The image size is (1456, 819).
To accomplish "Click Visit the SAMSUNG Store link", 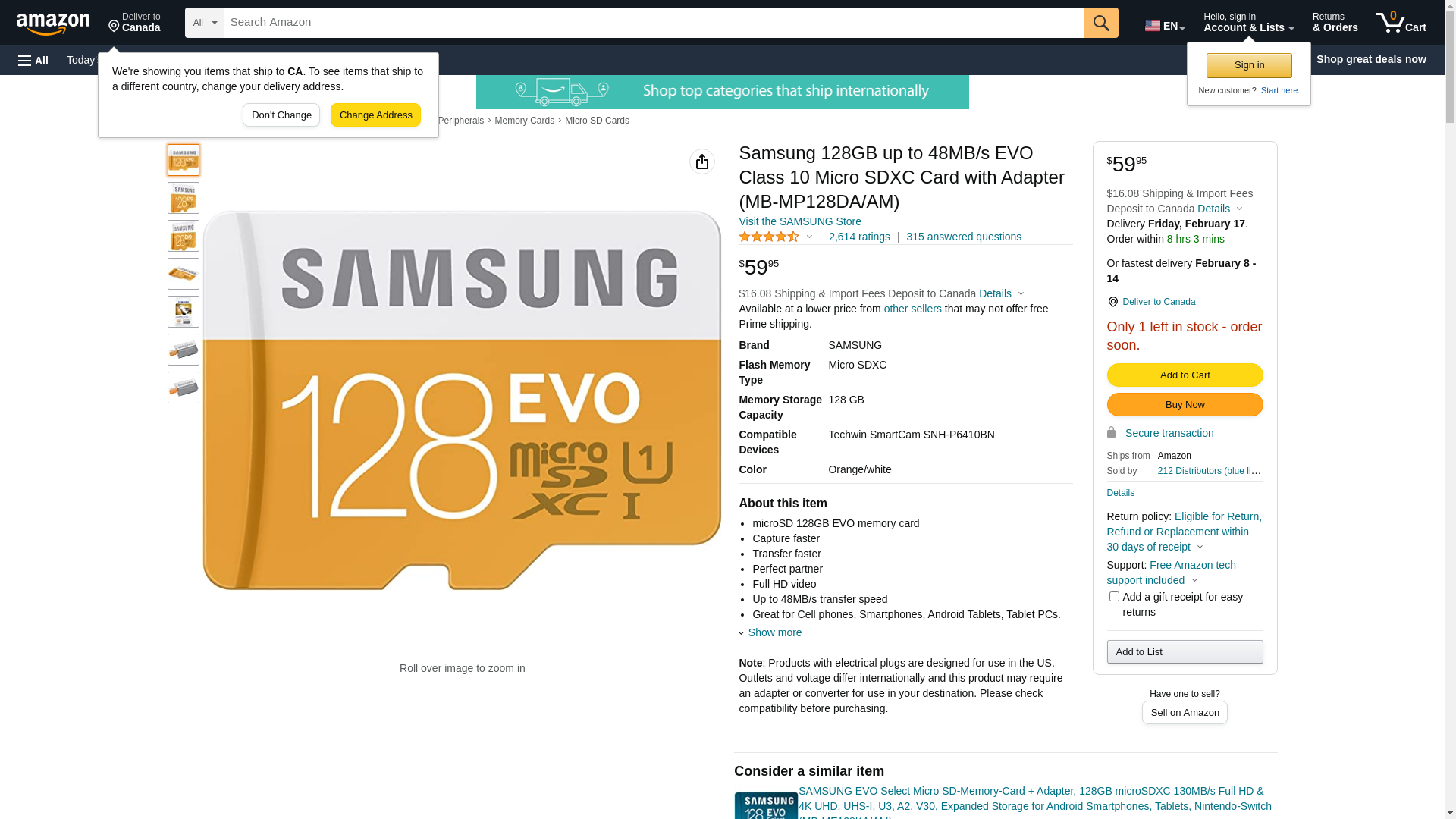I will [800, 221].
